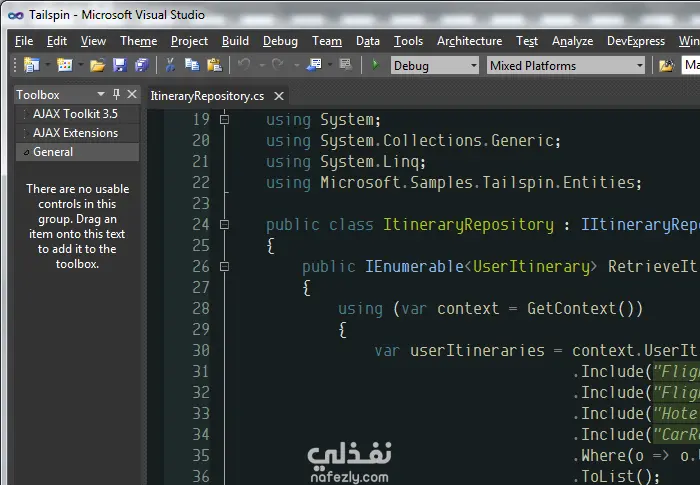The height and width of the screenshot is (485, 700).
Task: Click 'Microsoft.Samples.Tailspin.Entities' on line 22
Action: point(477,183)
